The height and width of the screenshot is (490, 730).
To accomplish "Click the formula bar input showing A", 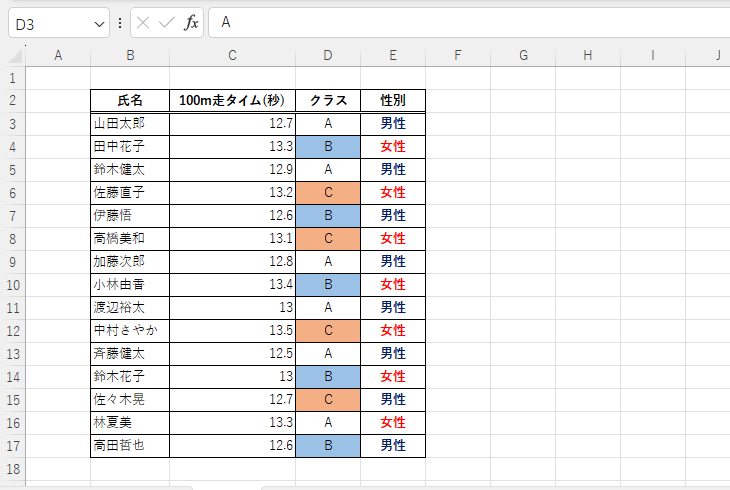I will [469, 22].
